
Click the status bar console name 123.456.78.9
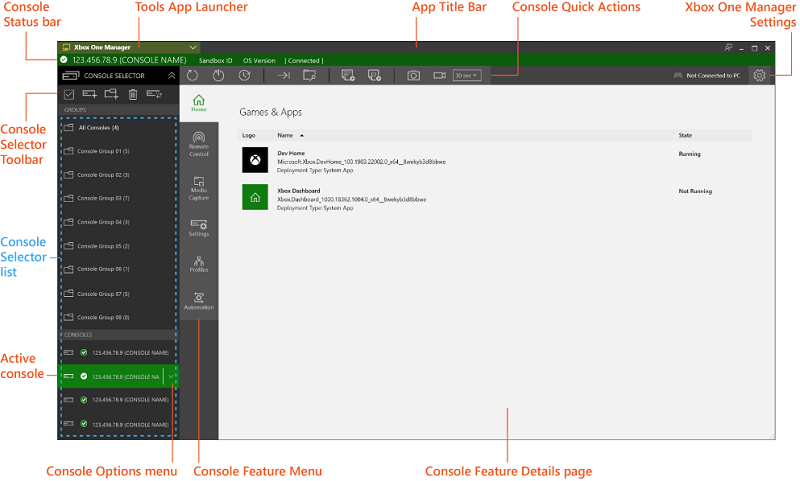coord(129,60)
